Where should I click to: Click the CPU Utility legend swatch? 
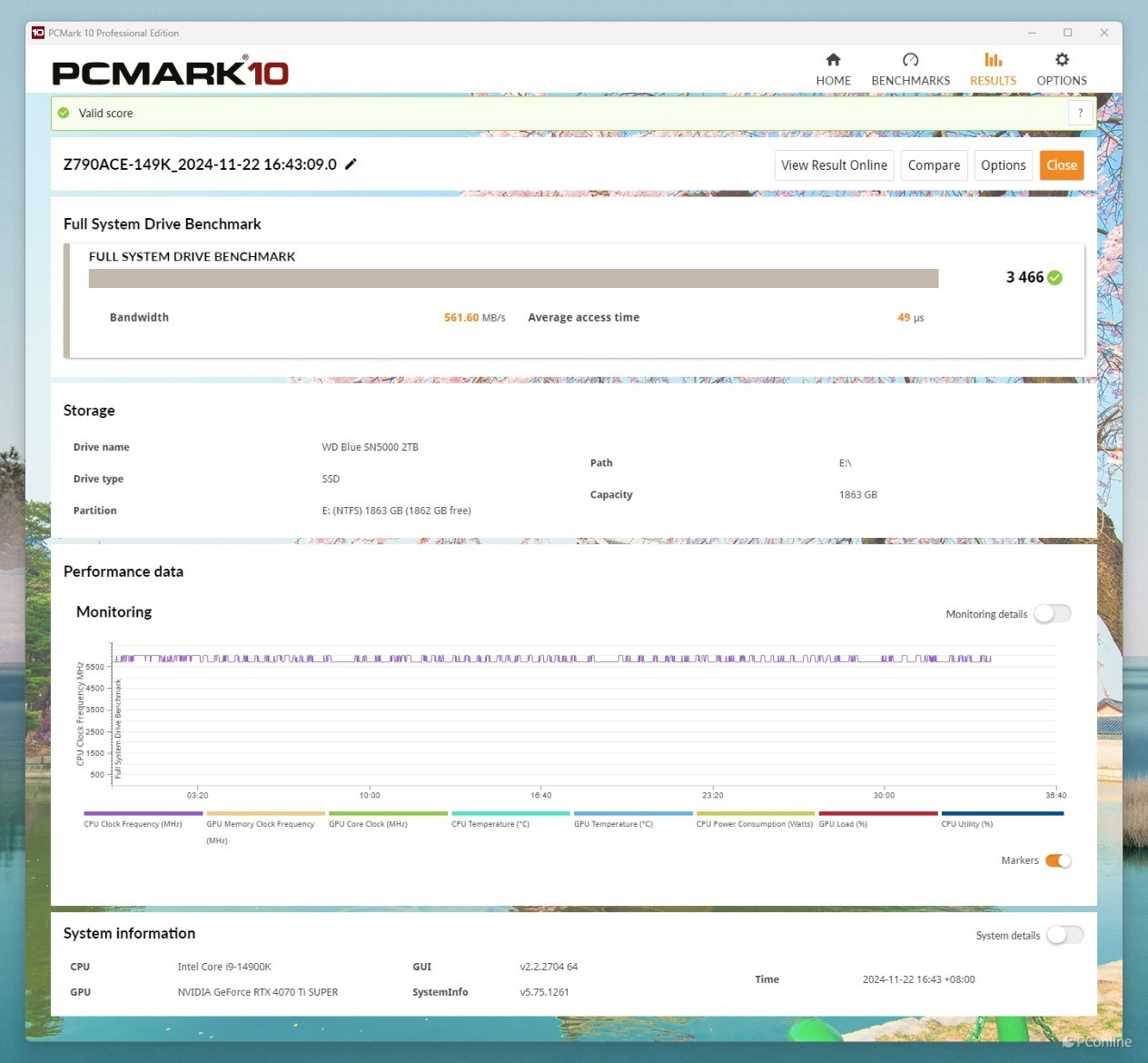point(1002,813)
